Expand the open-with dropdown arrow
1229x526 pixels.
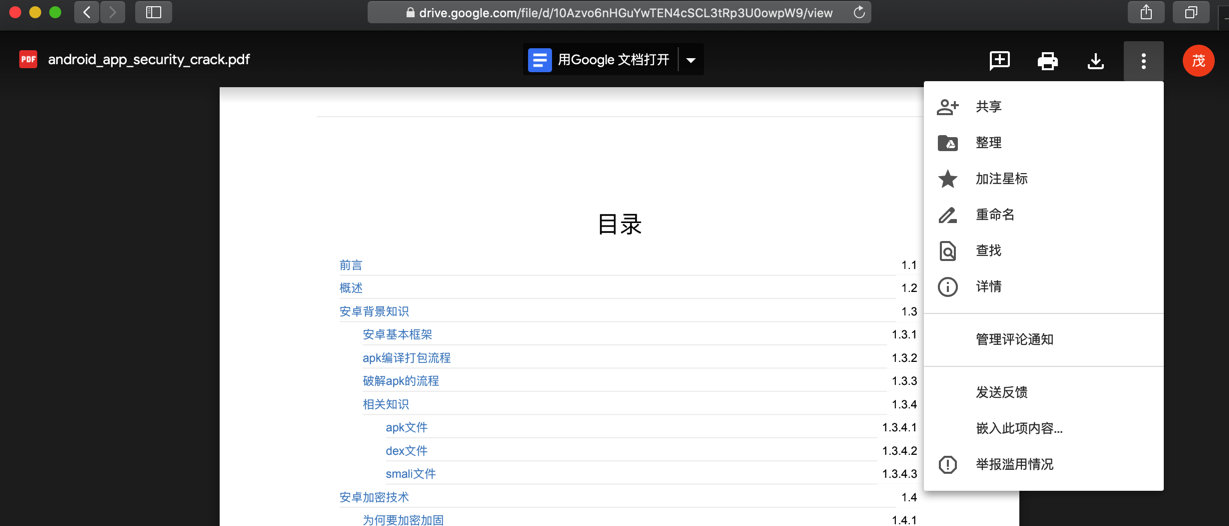[691, 60]
